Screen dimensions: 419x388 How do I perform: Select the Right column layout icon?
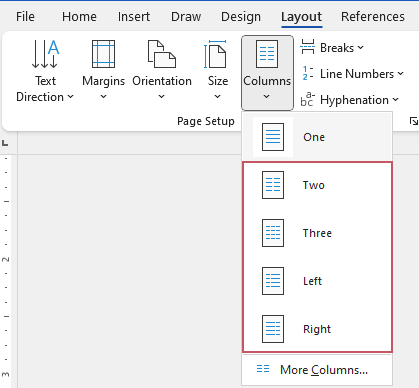coord(273,329)
